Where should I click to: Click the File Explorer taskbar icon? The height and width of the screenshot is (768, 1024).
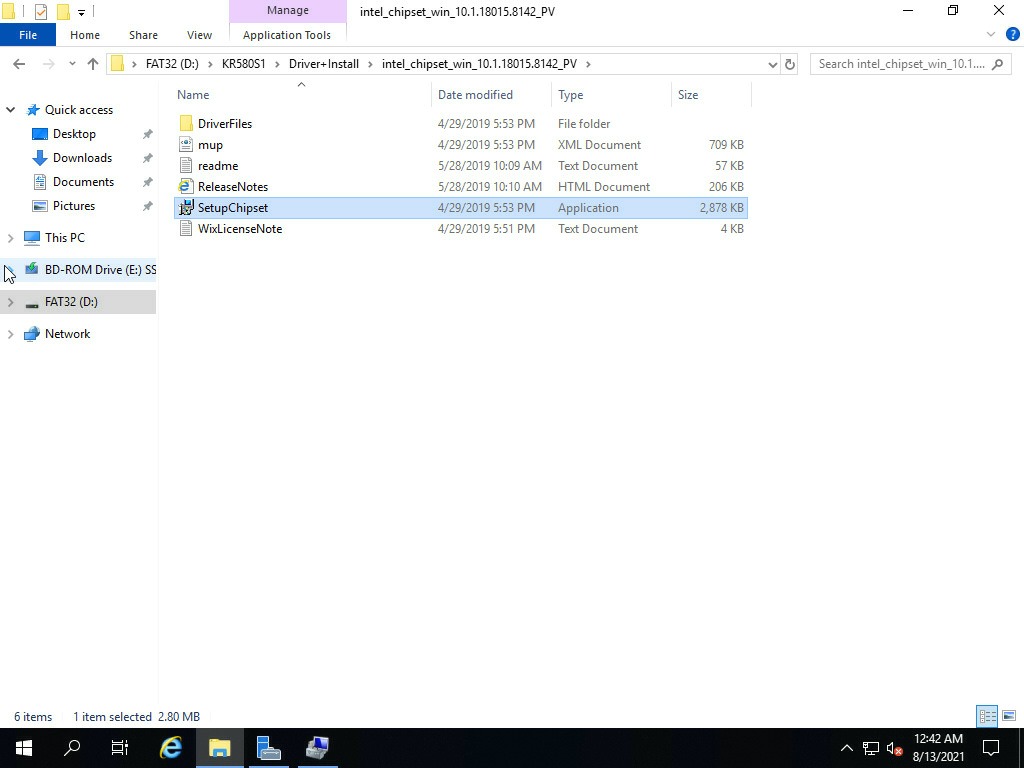220,748
